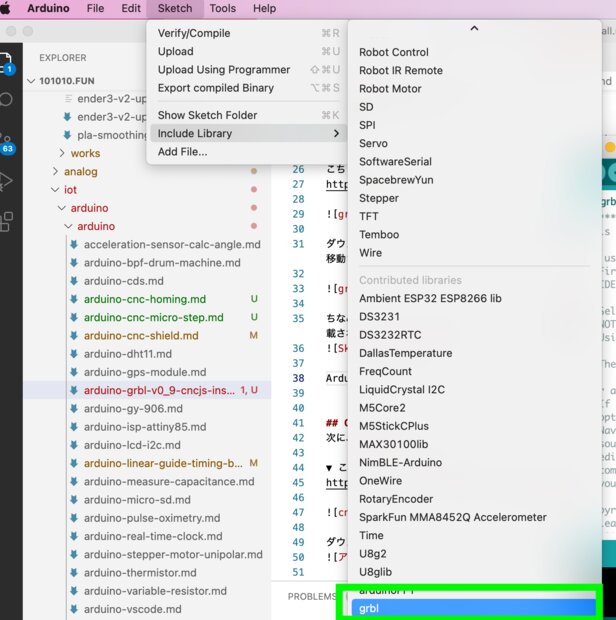Choose Export compiled Binary
Viewport: 616px width, 620px height.
point(247,88)
